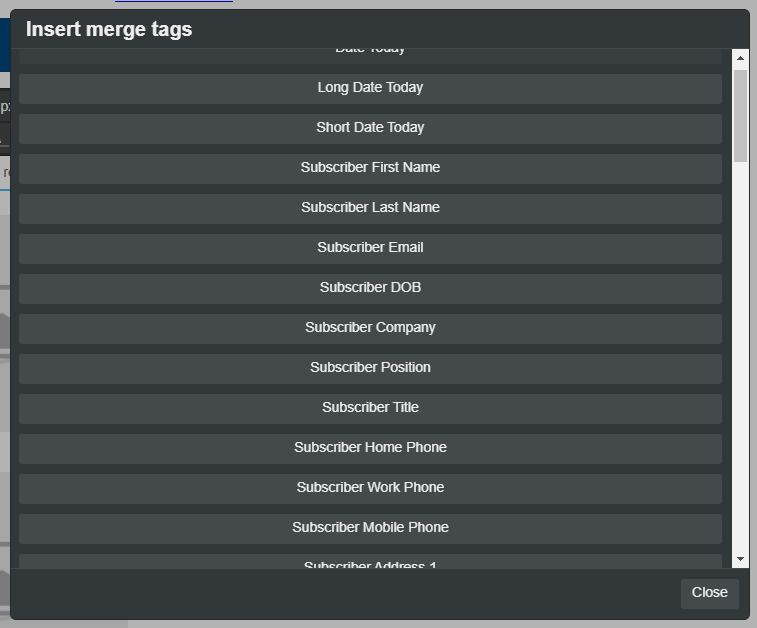This screenshot has width=757, height=628.
Task: Select the Subscriber Position tag
Action: 370,368
